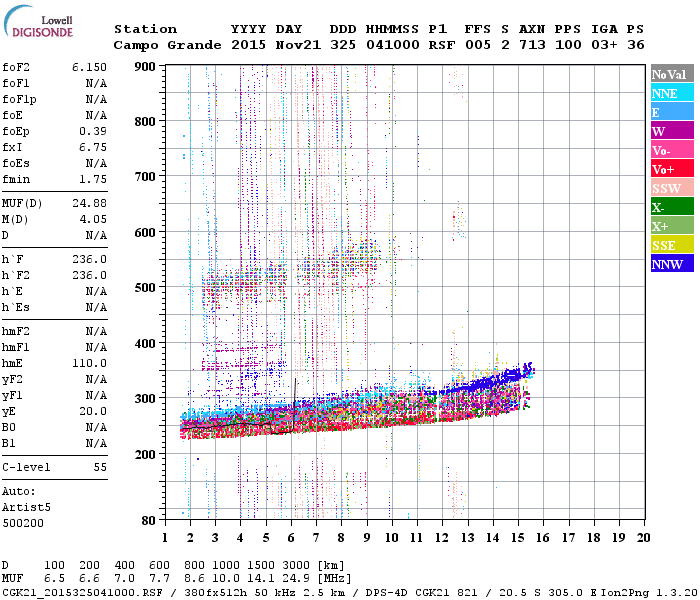Click the D 3000 km table value
700x600 pixels.
tap(296, 566)
